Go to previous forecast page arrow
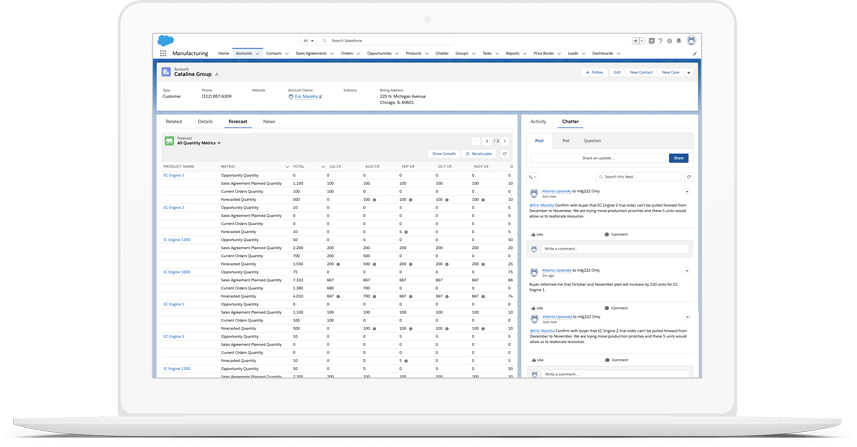This screenshot has width=857, height=447. coord(476,141)
